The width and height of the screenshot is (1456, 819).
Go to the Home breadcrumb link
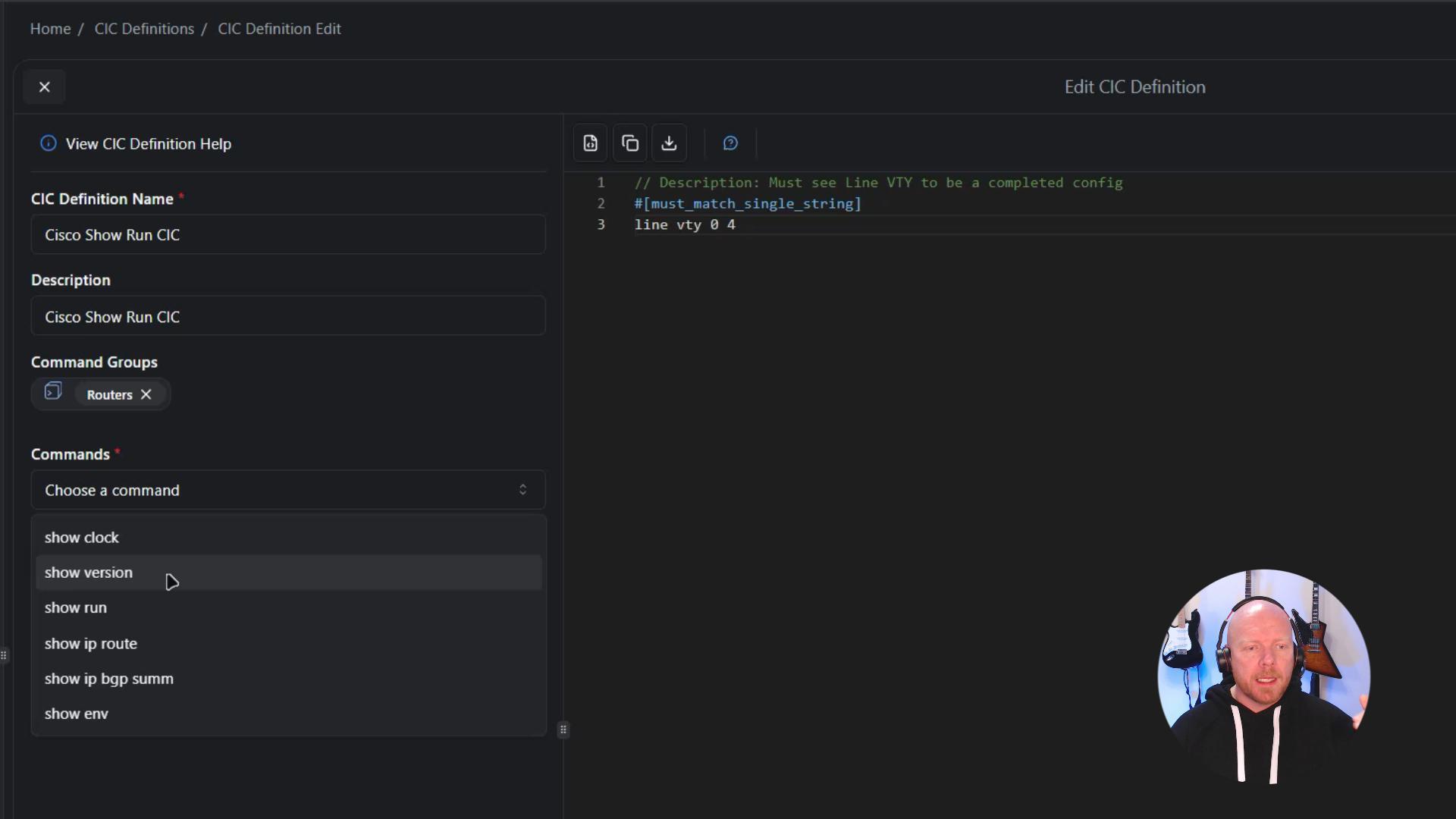pos(50,29)
